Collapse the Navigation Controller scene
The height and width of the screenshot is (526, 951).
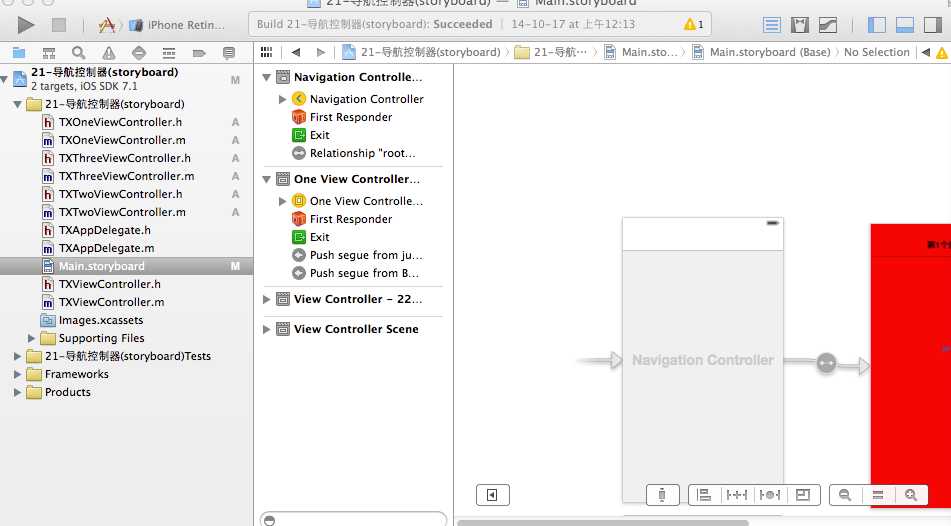pos(266,77)
